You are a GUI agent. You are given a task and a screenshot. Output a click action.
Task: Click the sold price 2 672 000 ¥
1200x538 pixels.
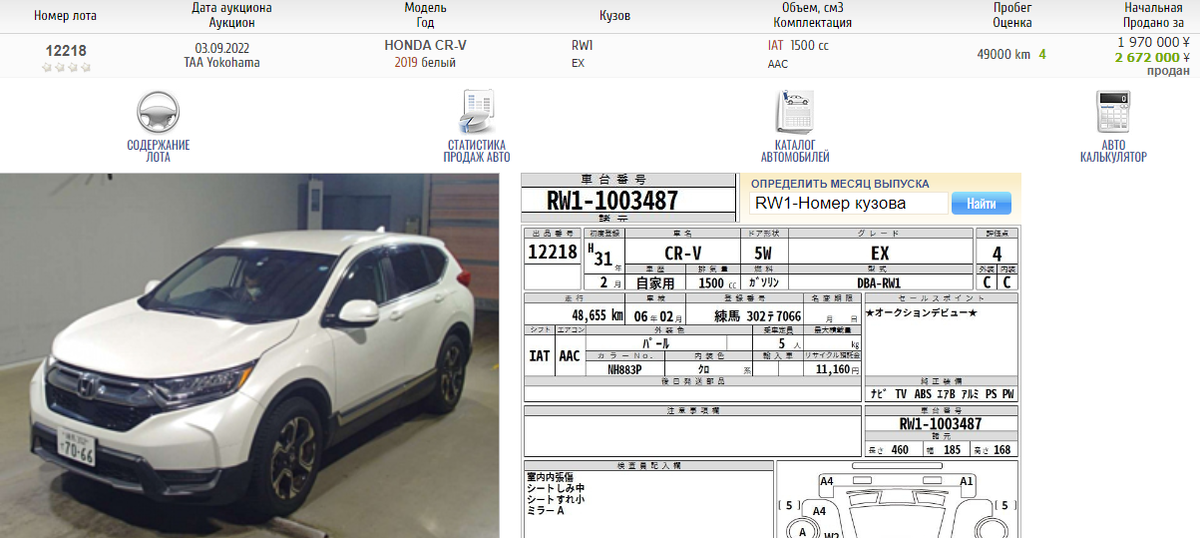(x=1152, y=57)
